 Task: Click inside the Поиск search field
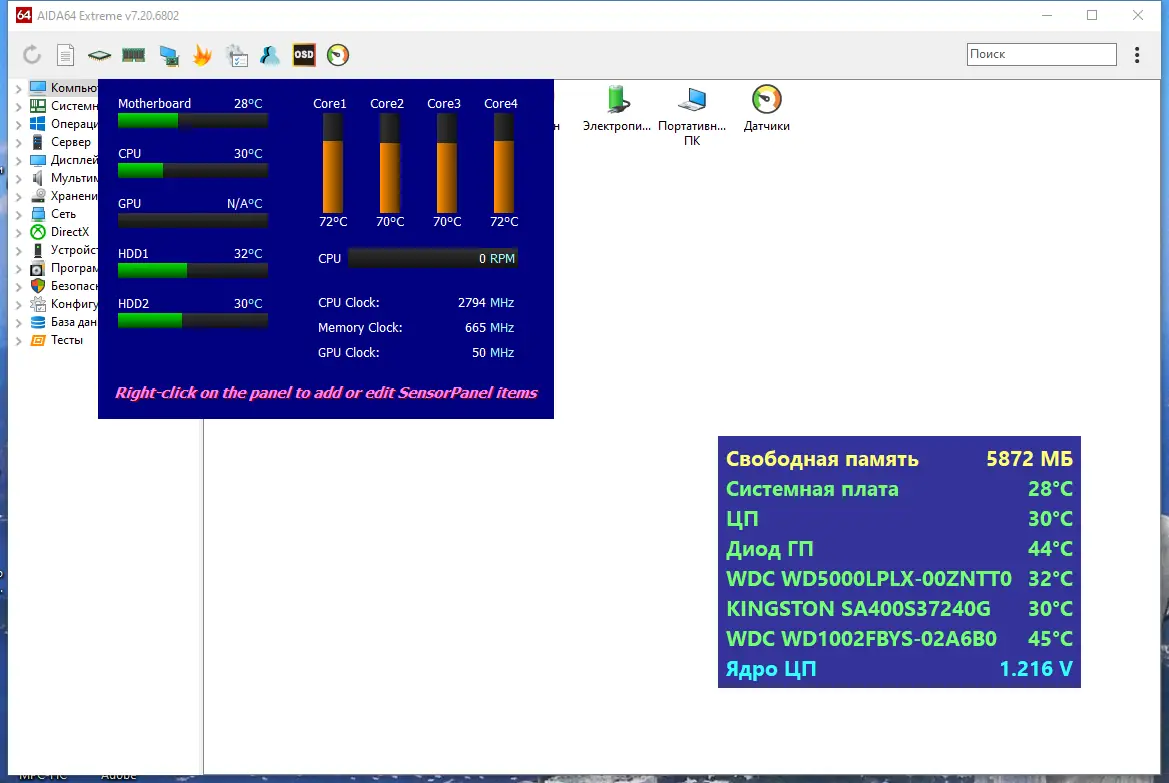tap(1042, 54)
